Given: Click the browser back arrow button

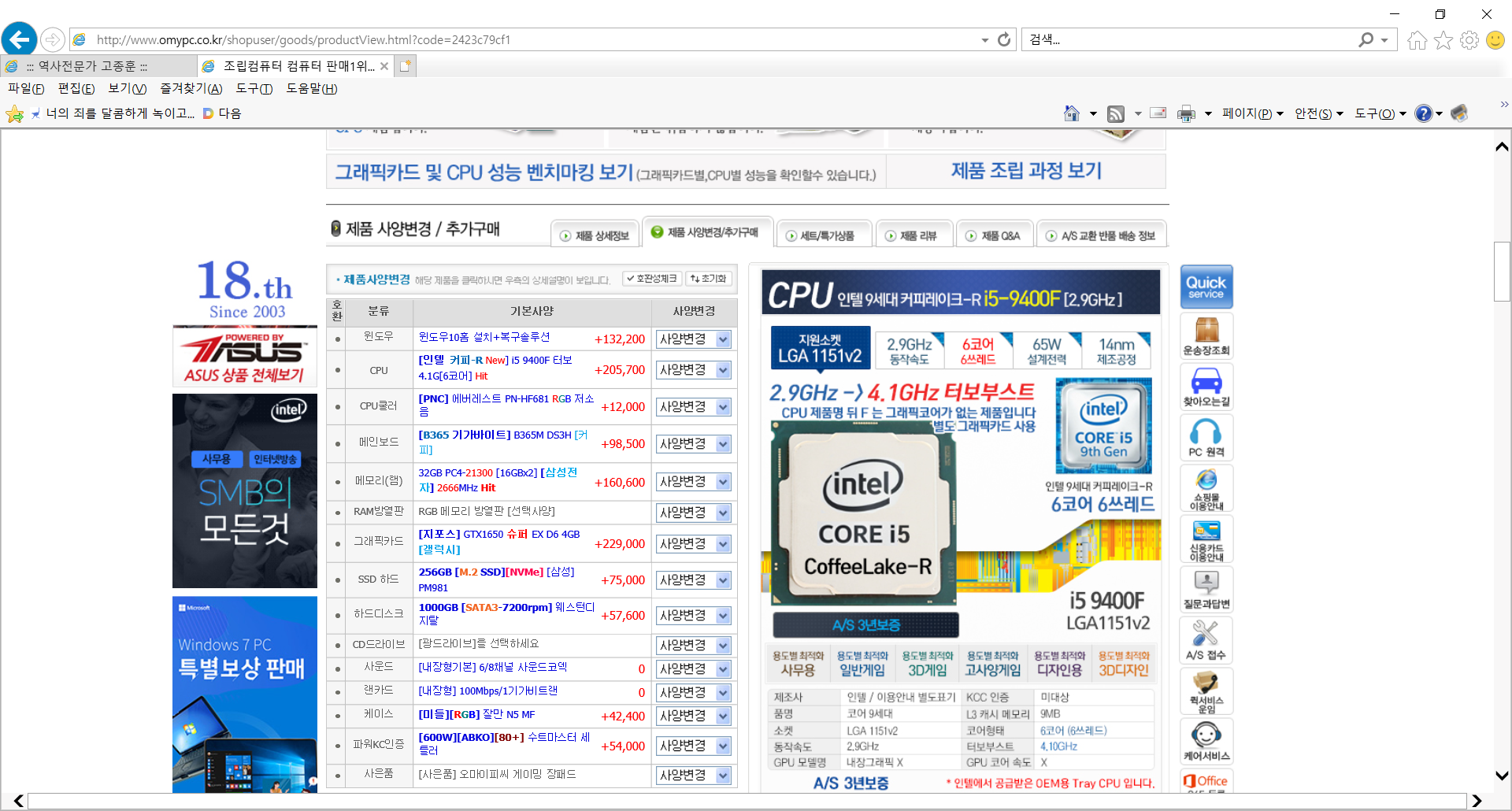Looking at the screenshot, I should 19,39.
